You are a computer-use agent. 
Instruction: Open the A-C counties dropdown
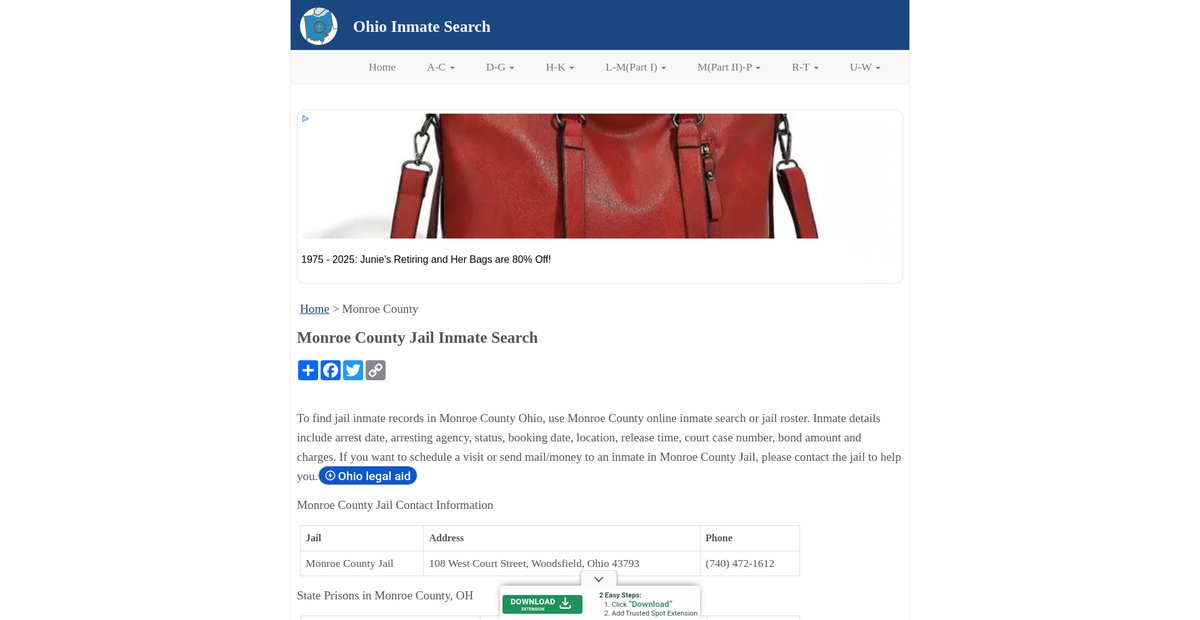click(441, 67)
